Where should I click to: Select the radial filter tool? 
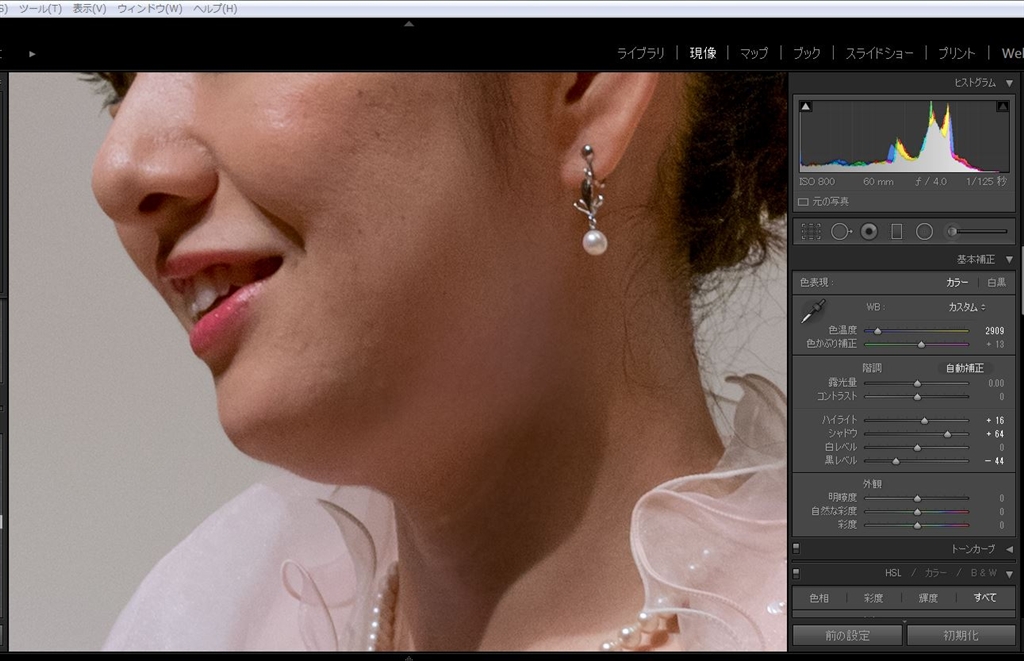tap(924, 231)
